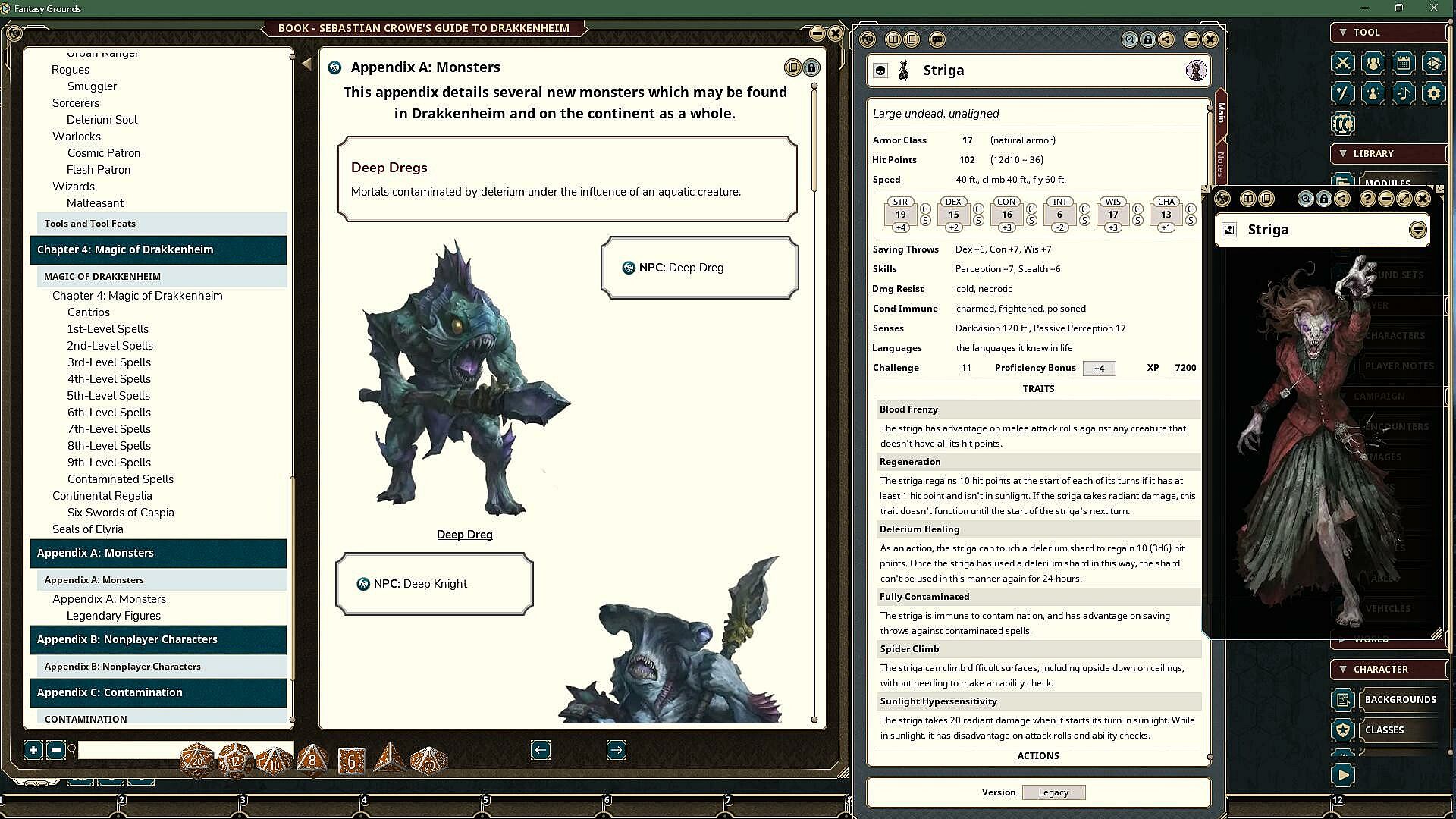
Task: Click the share icon on Striga NPC sheet
Action: coord(1166,39)
